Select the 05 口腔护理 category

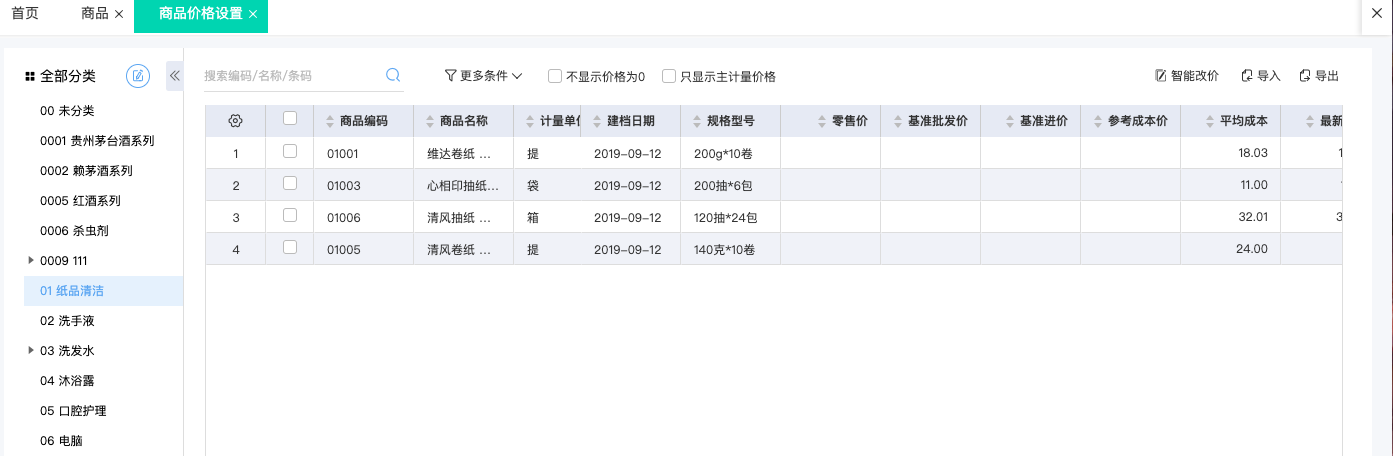(x=73, y=411)
